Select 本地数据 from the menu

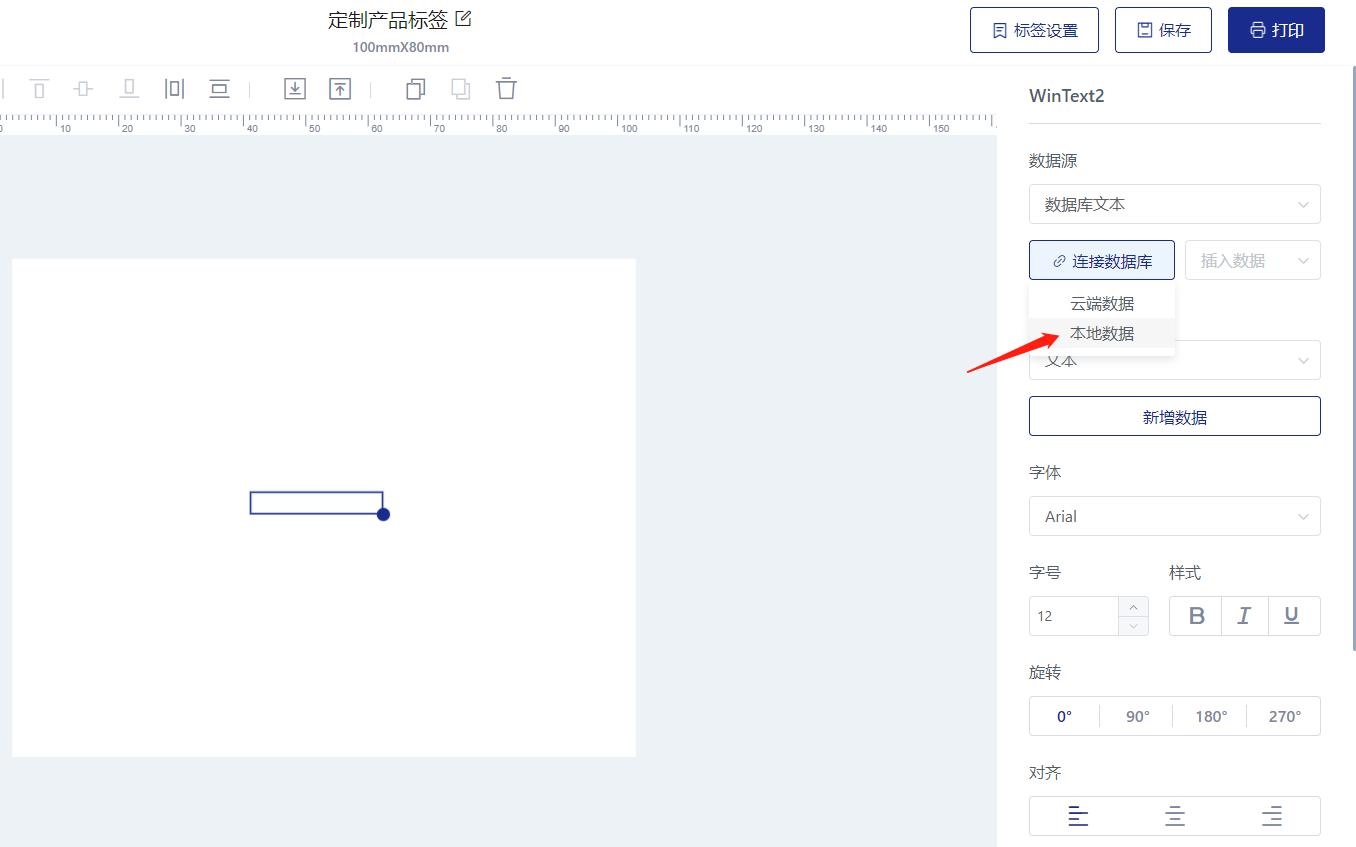click(1102, 333)
